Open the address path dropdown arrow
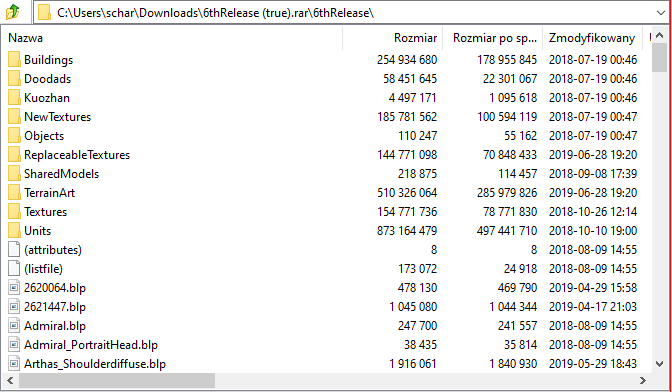The image size is (672, 392). point(660,13)
